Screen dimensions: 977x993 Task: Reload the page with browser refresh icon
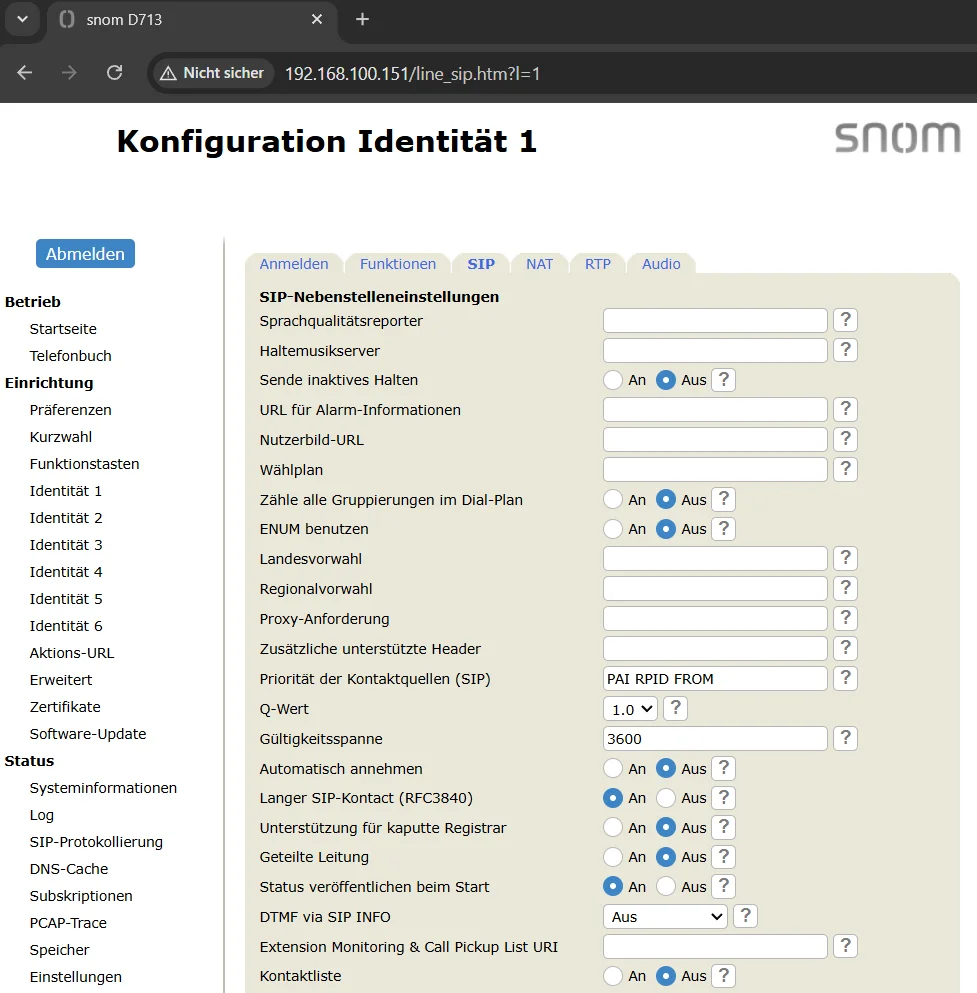pos(115,73)
